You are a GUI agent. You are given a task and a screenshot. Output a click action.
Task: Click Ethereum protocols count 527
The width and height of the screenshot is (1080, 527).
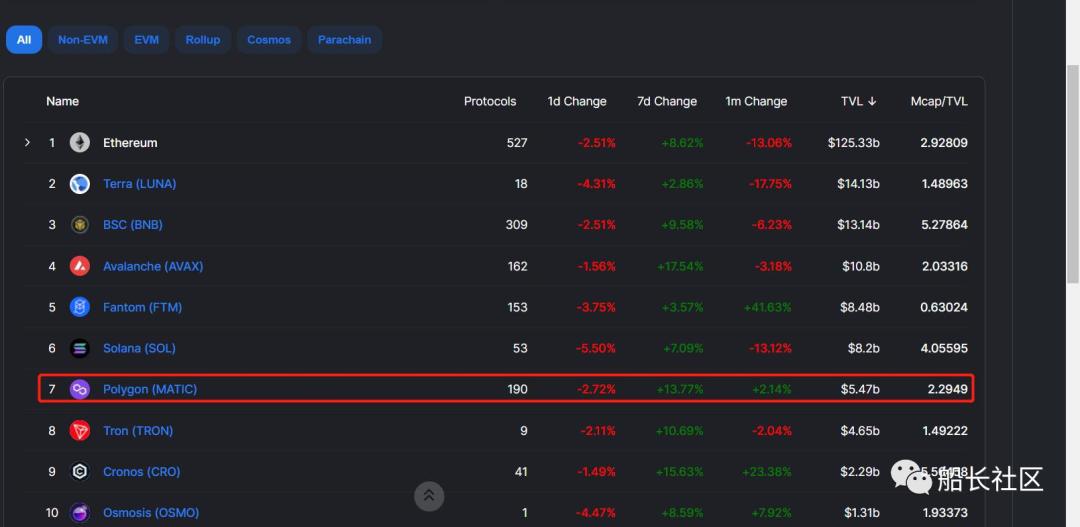tap(517, 143)
